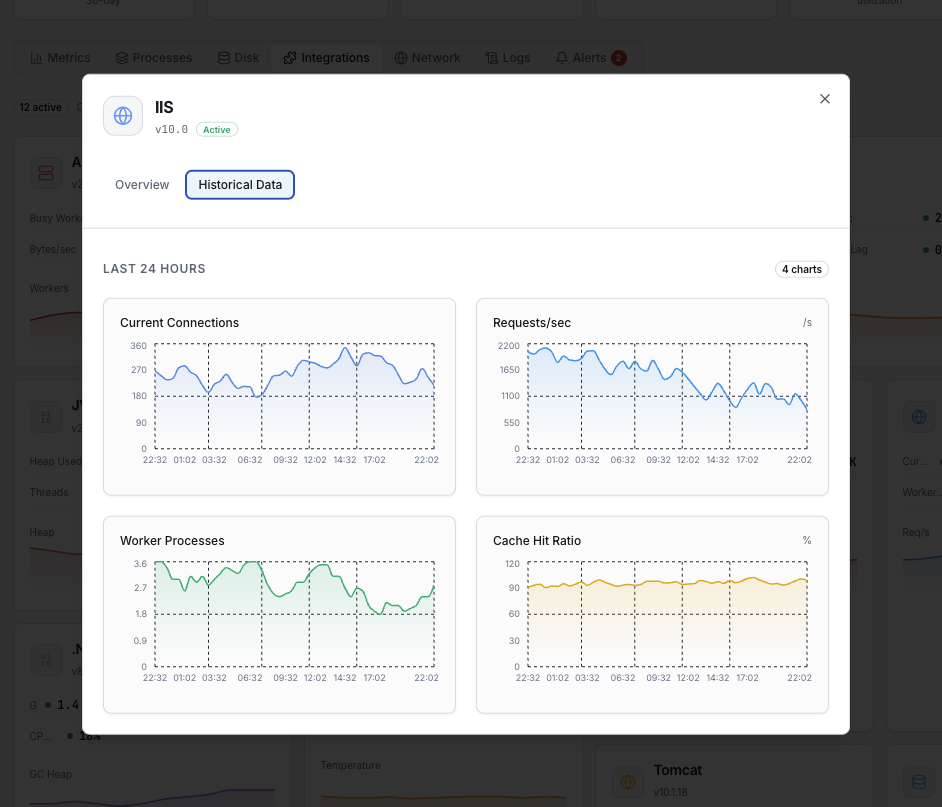Click the .NET integration icon
Viewport: 942px width, 807px height.
(45, 660)
